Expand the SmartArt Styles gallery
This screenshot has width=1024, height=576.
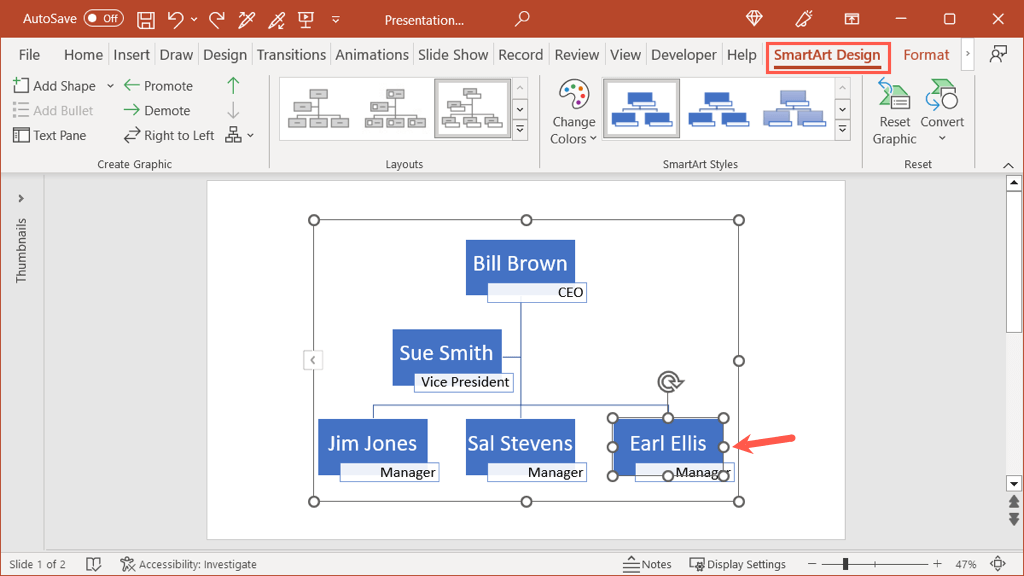[842, 130]
